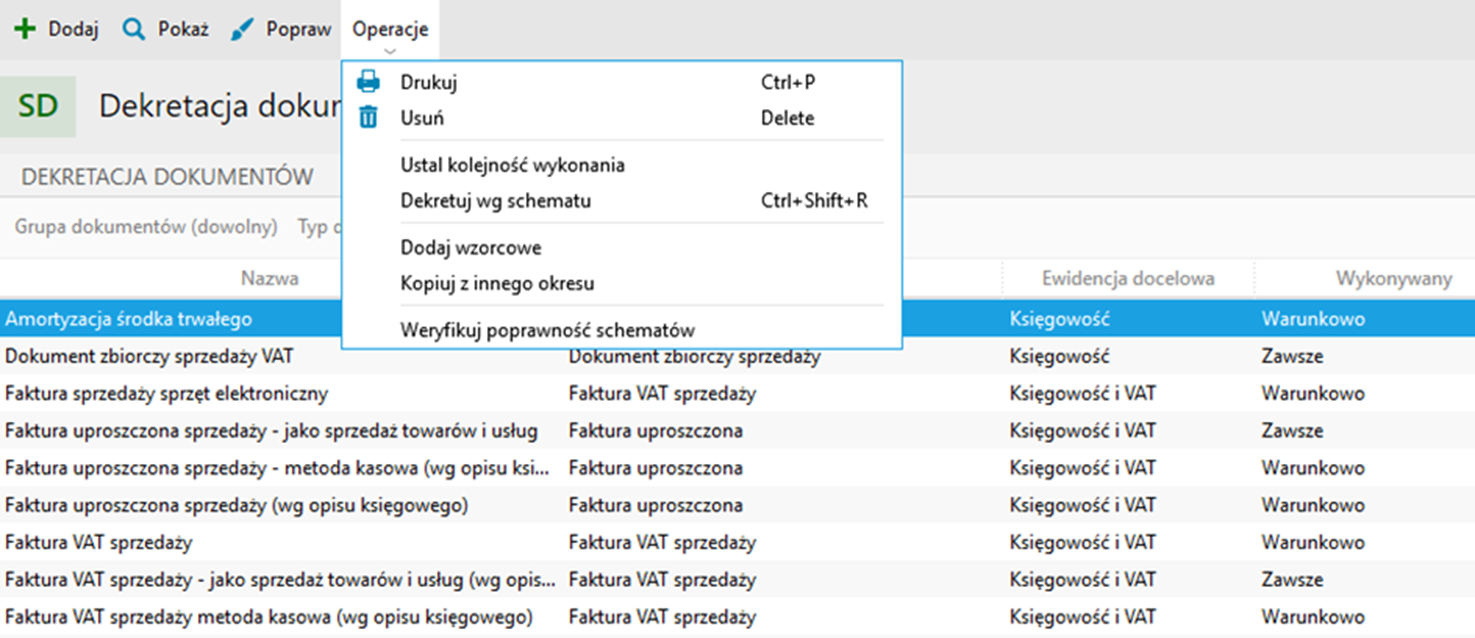Sort by Ewidencja docelowa column header
The width and height of the screenshot is (1475, 638).
[x=1128, y=279]
